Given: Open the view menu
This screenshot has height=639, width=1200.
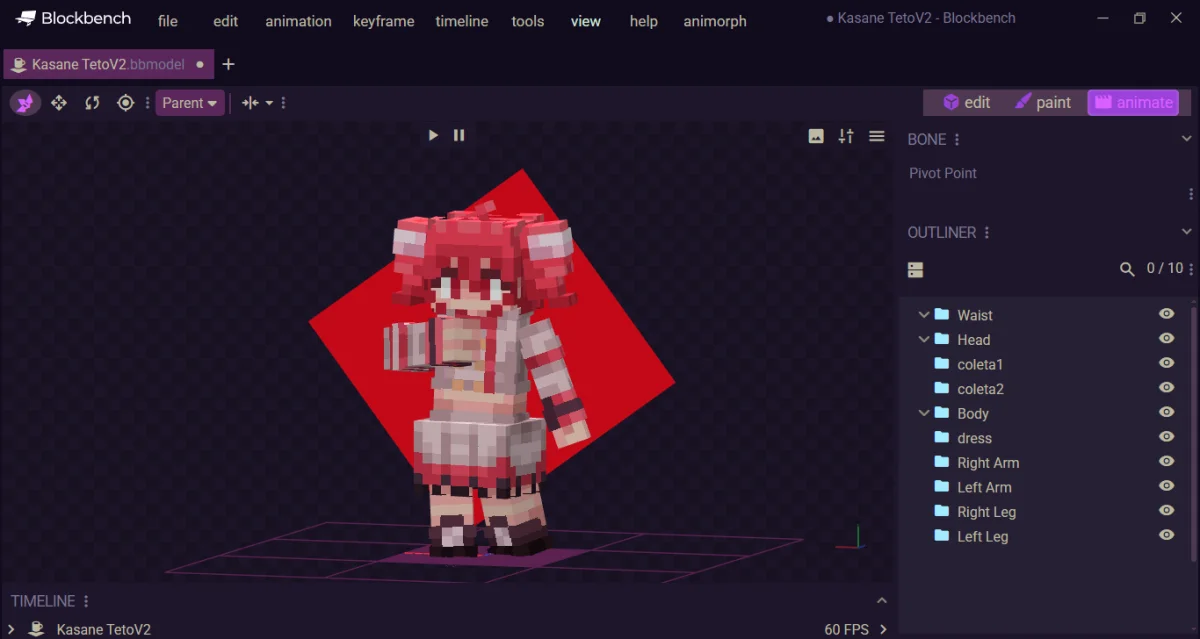Looking at the screenshot, I should point(586,21).
